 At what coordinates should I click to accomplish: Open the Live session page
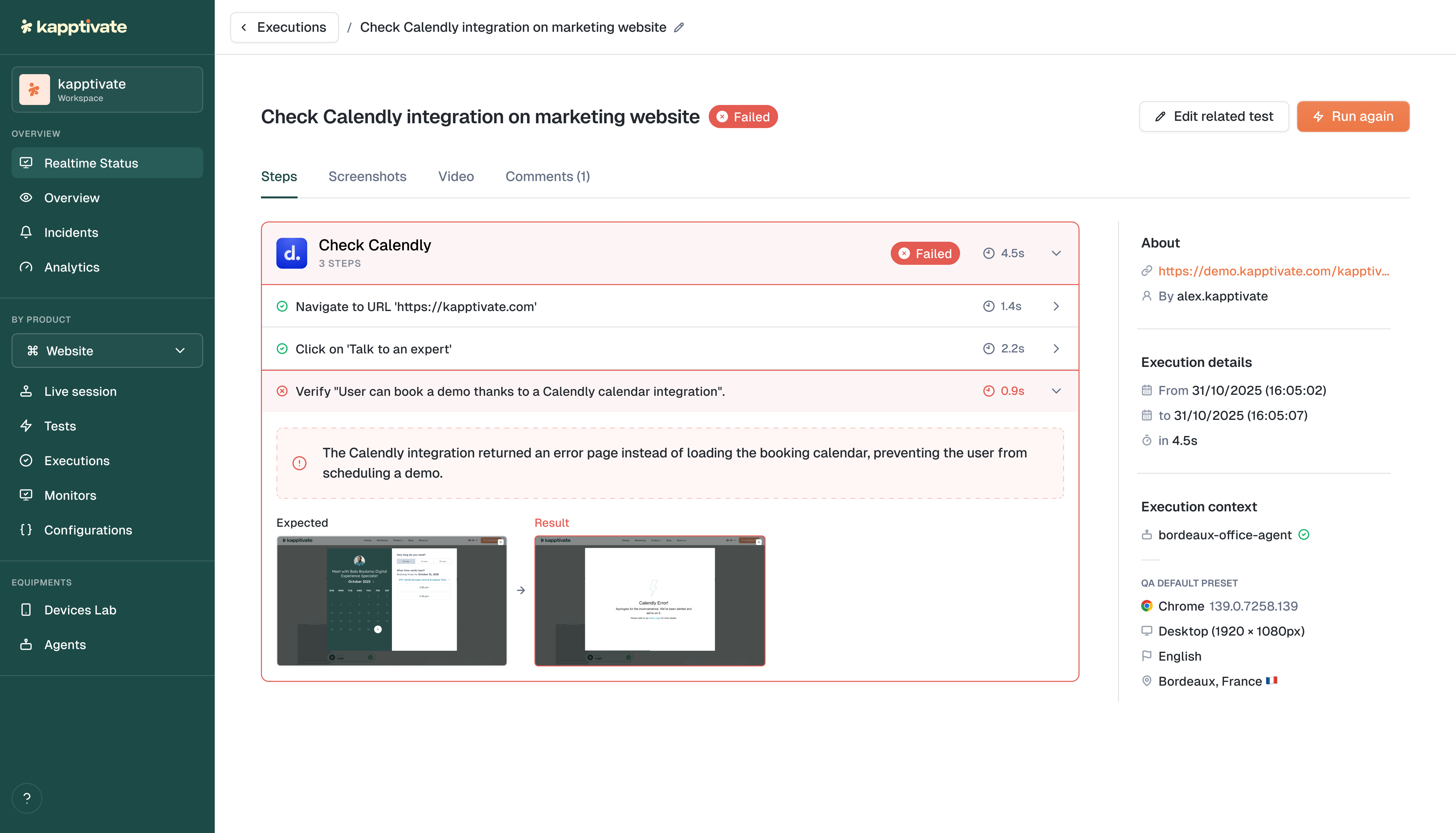pyautogui.click(x=80, y=391)
